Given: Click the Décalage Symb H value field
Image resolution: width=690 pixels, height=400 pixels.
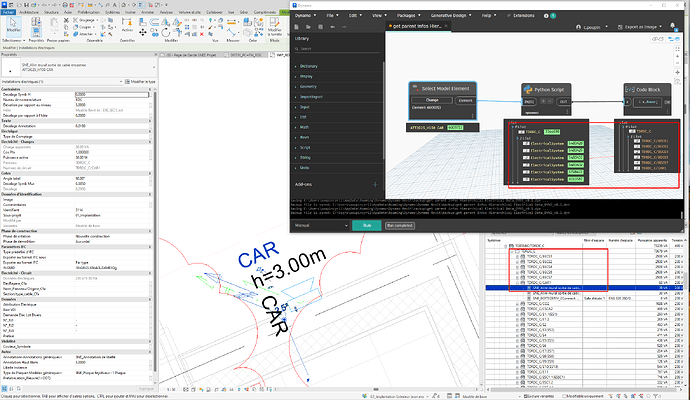Looking at the screenshot, I should pyautogui.click(x=112, y=94).
